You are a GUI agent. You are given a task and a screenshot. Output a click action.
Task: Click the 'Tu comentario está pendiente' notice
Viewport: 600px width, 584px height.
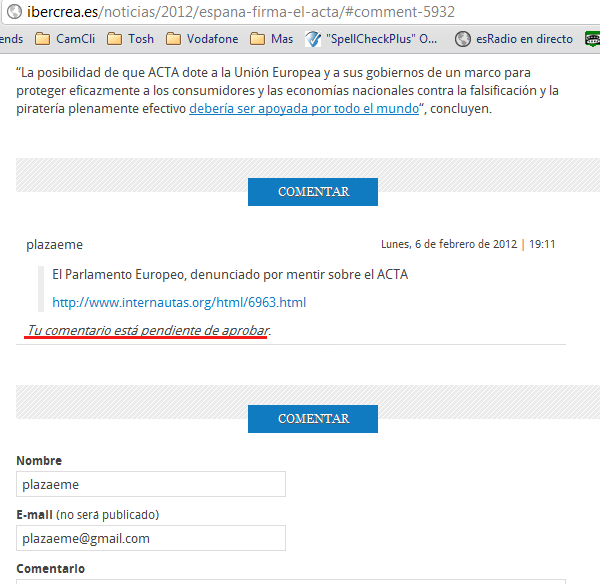pyautogui.click(x=148, y=330)
